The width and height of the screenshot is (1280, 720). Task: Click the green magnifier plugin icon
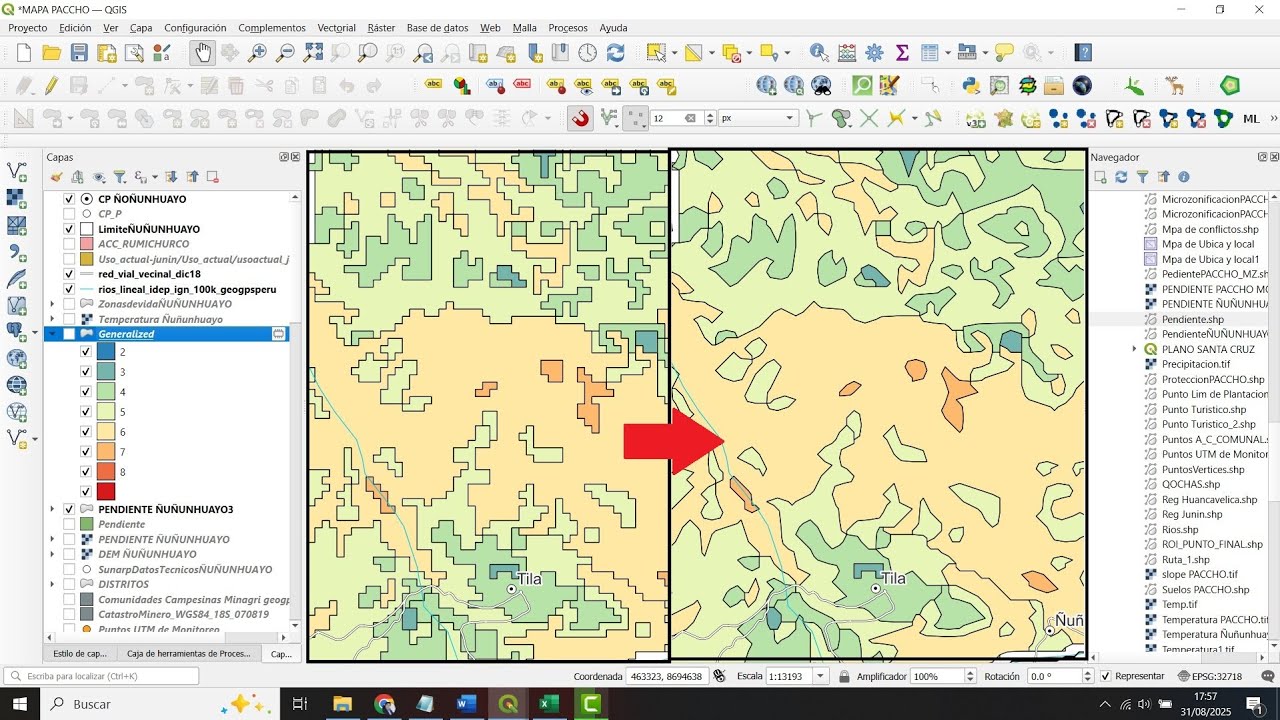[862, 86]
